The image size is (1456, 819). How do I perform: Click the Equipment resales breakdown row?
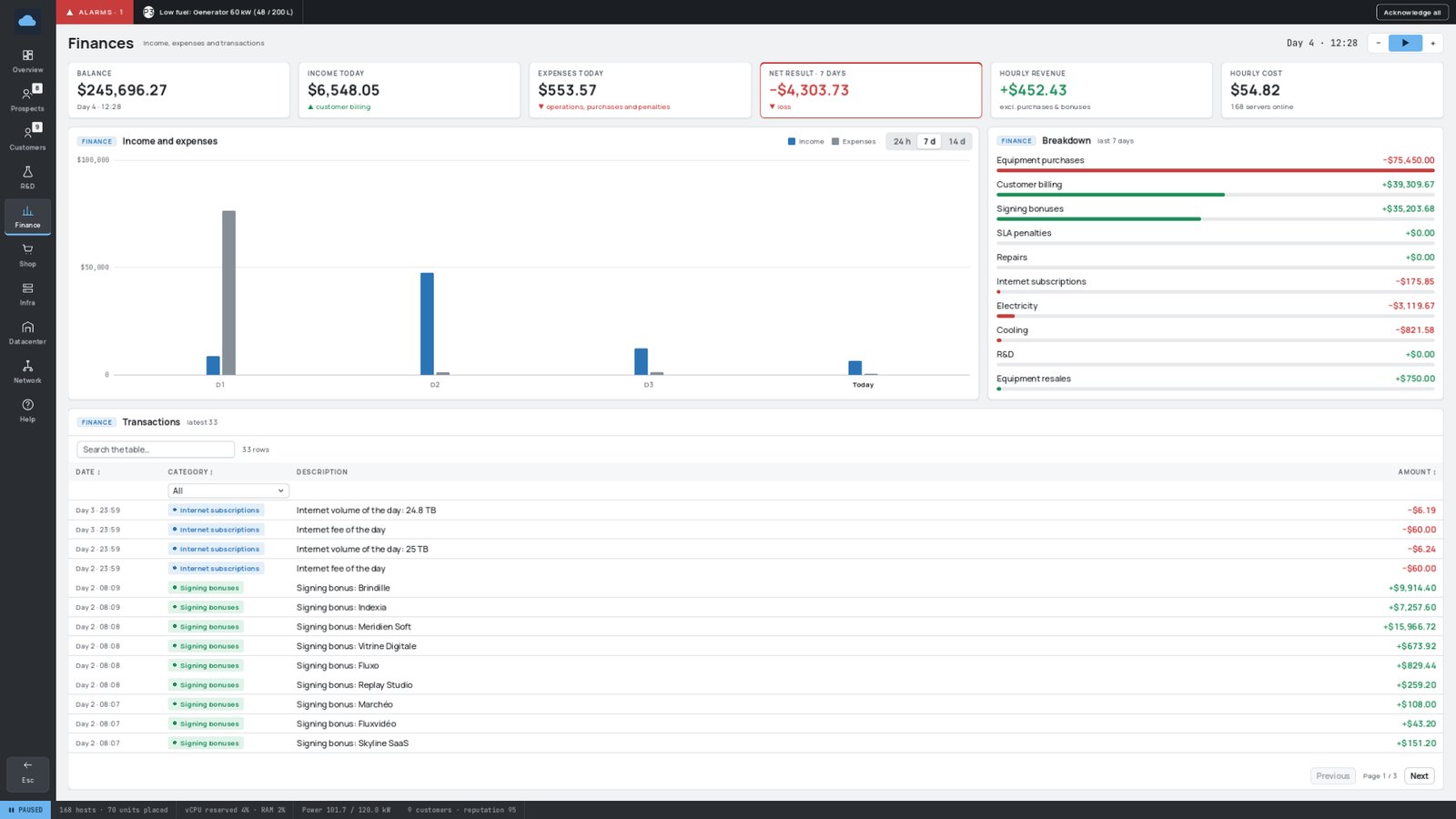[x=1215, y=381]
